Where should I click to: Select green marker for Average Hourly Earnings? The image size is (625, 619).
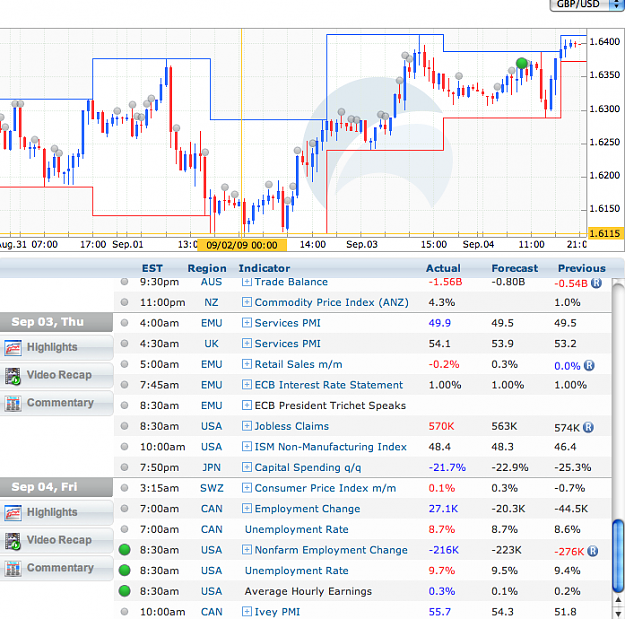125,591
